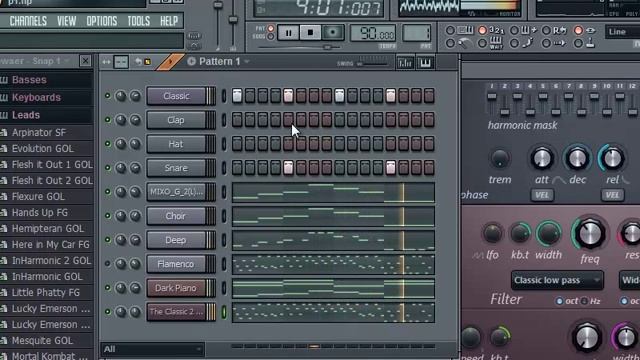Select the Choir channel button
640x360 pixels.
point(176,216)
